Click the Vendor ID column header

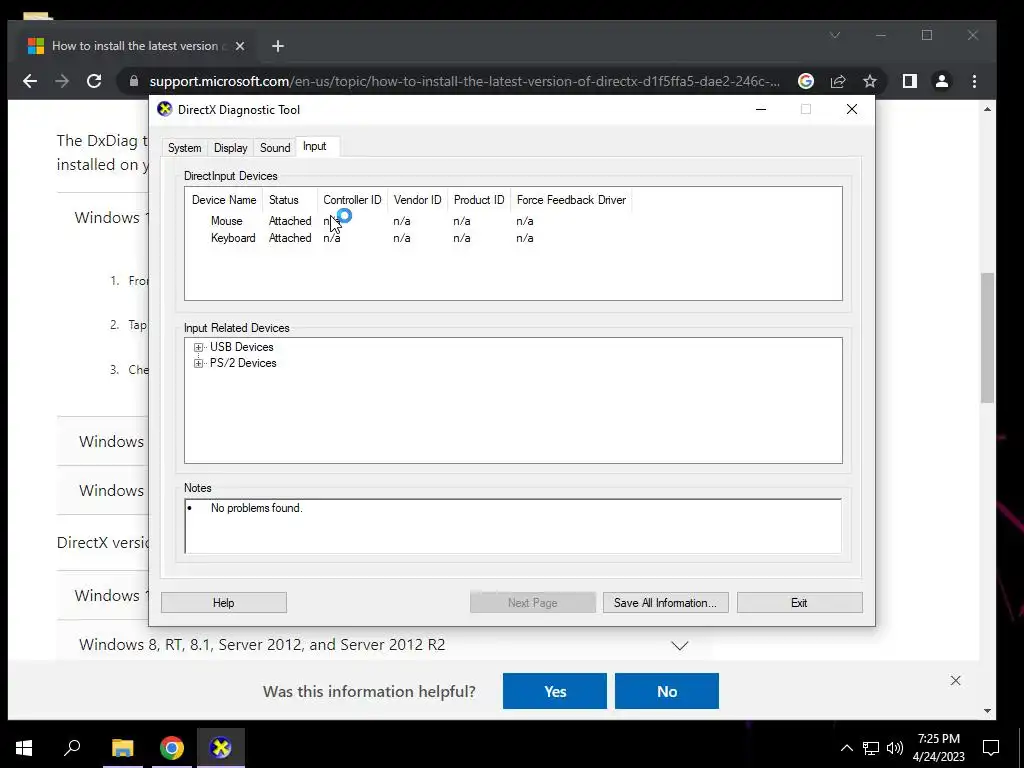click(417, 200)
